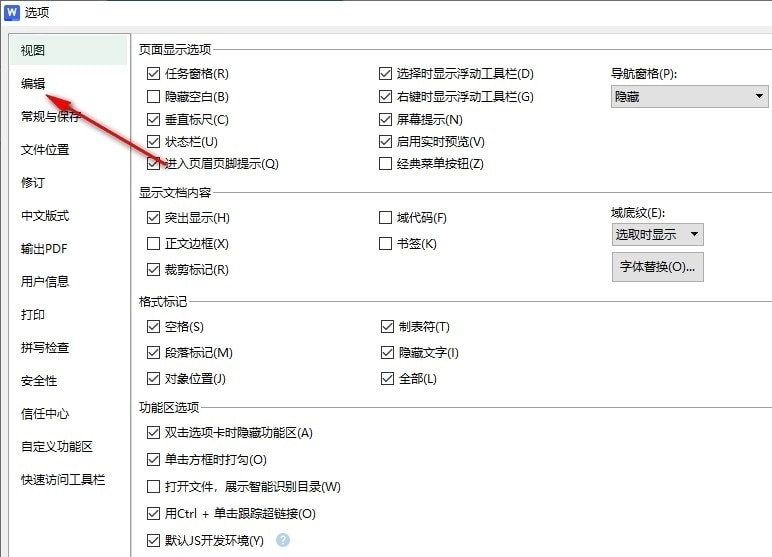772x557 pixels.
Task: Expand the 域底纹 dropdown list
Action: (x=657, y=235)
